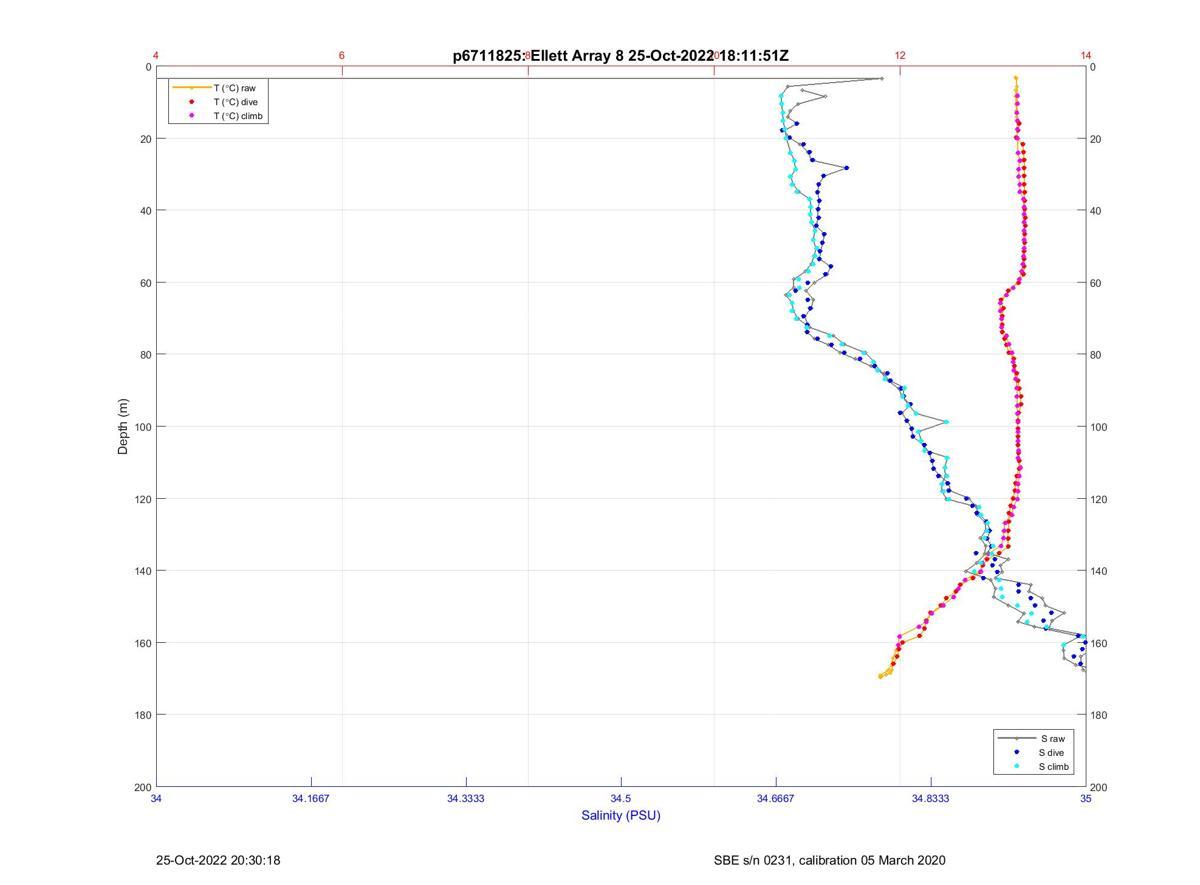The height and width of the screenshot is (885, 1200).
Task: Click the 'S climb' legend entry
Action: coord(1054,767)
